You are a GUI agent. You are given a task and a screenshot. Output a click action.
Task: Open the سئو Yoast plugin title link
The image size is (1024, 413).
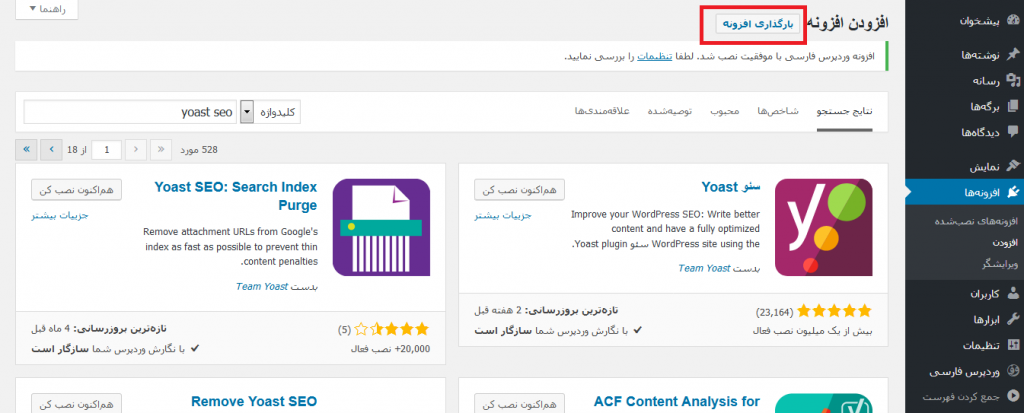[x=731, y=188]
